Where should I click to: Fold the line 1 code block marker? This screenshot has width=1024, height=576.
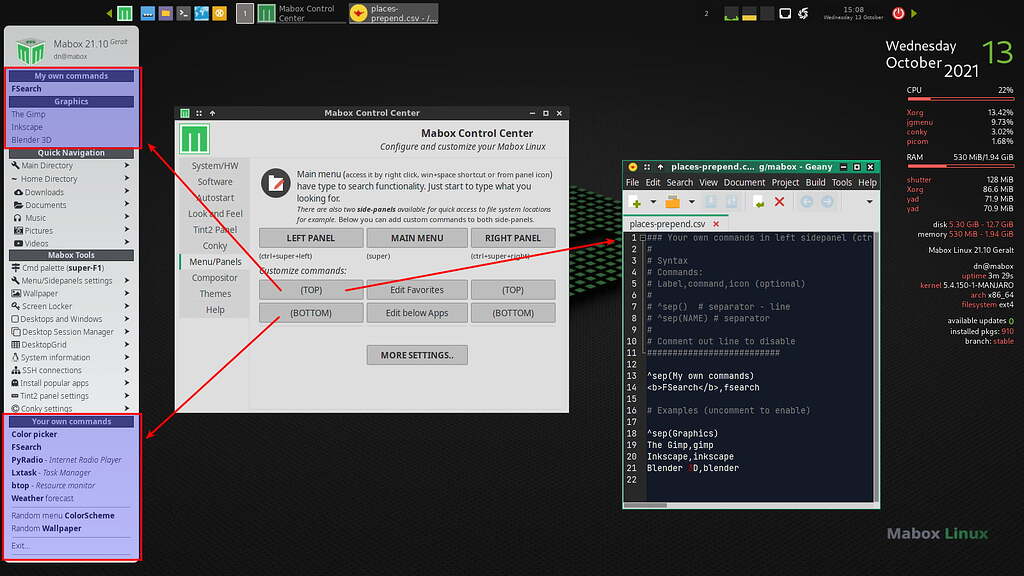pyautogui.click(x=642, y=238)
